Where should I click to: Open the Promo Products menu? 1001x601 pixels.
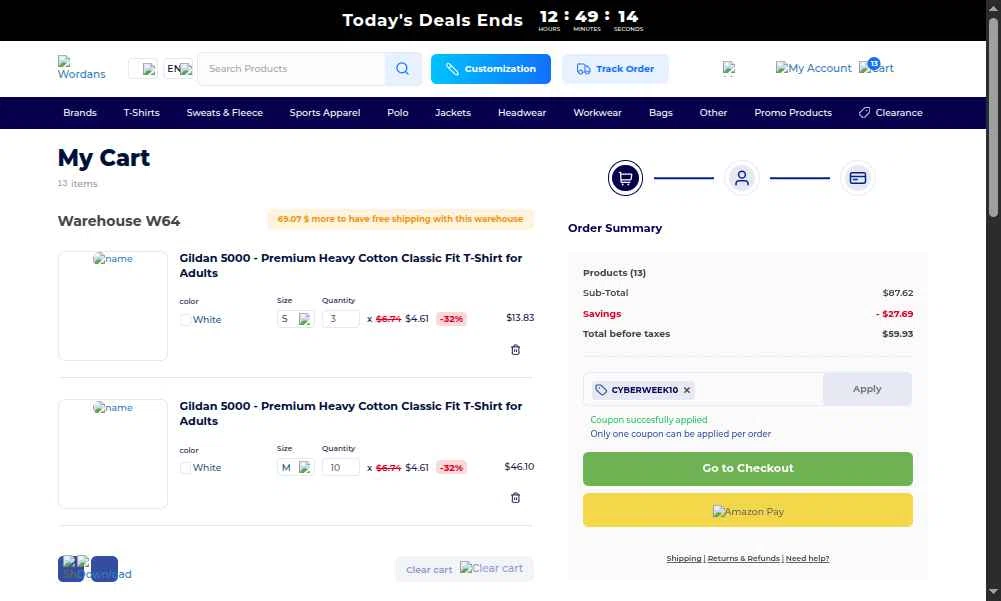click(793, 113)
